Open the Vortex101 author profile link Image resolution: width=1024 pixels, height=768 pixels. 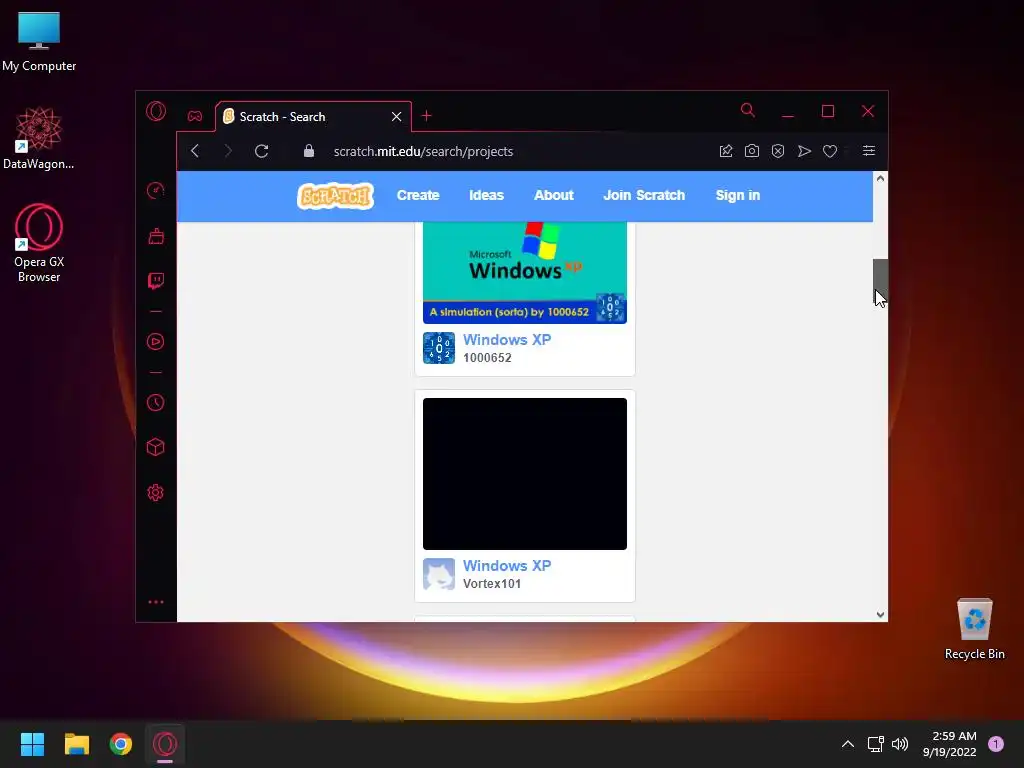tap(492, 584)
